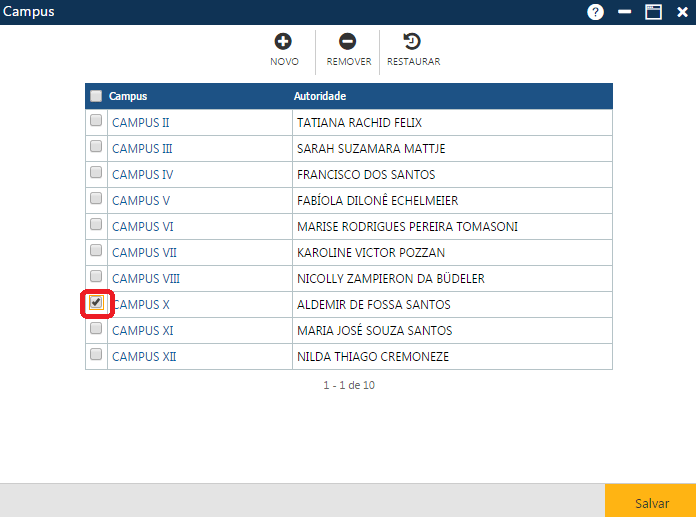Click the pagination total count 10

[369, 385]
